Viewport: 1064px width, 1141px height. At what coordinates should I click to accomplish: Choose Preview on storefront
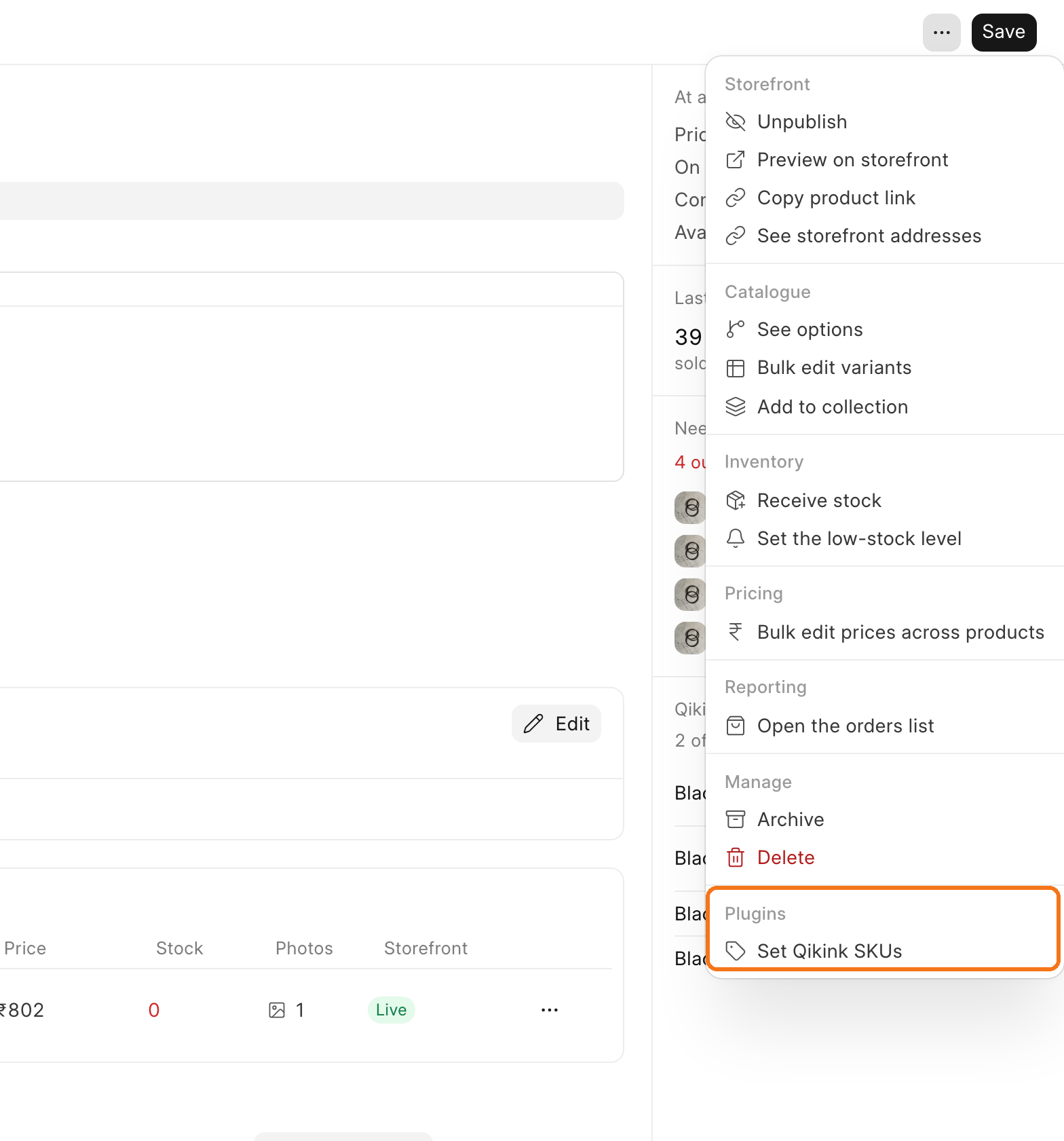[885, 160]
